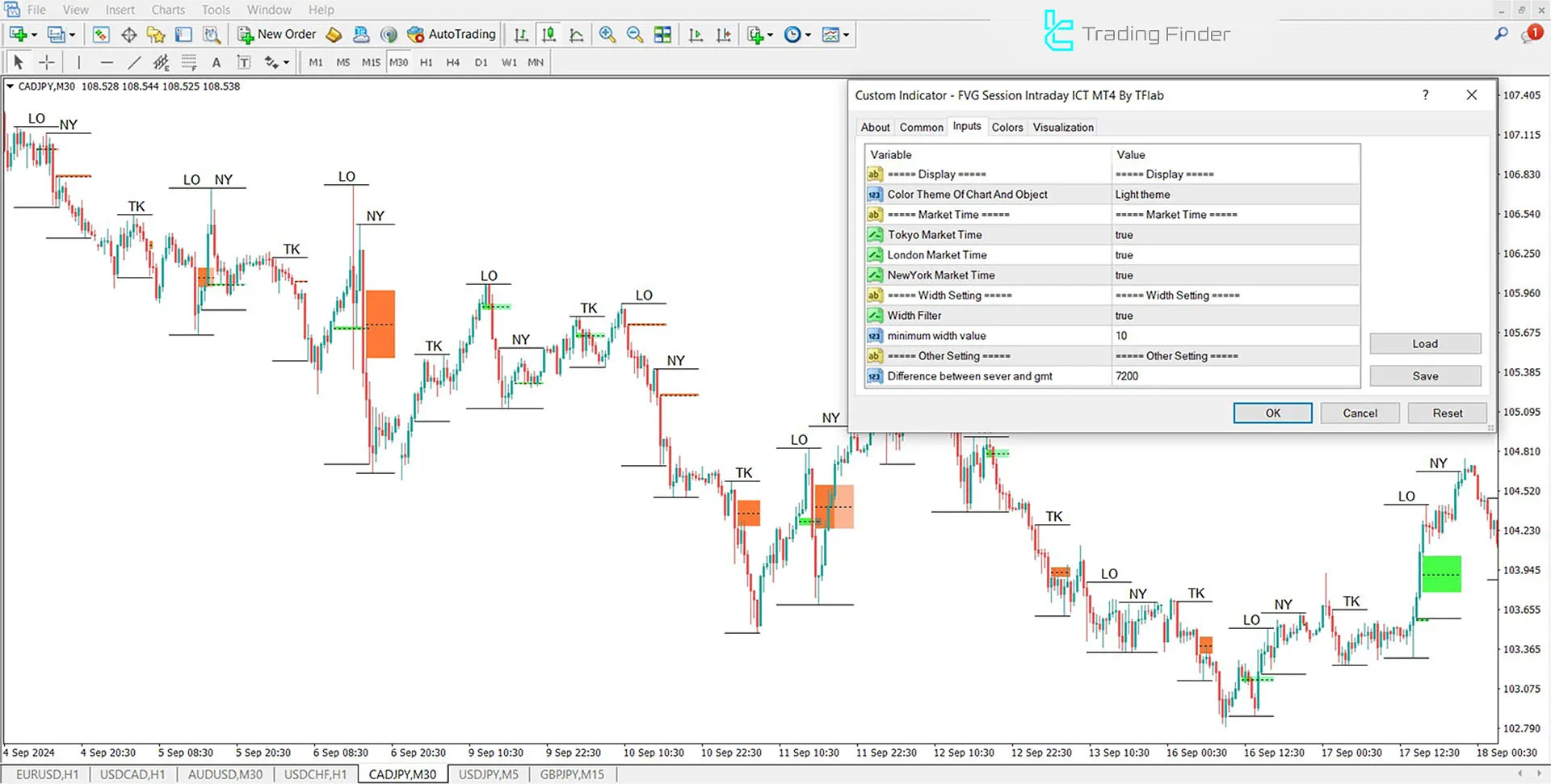Open the notifications alert icon
Image resolution: width=1551 pixels, height=784 pixels.
[x=1532, y=33]
